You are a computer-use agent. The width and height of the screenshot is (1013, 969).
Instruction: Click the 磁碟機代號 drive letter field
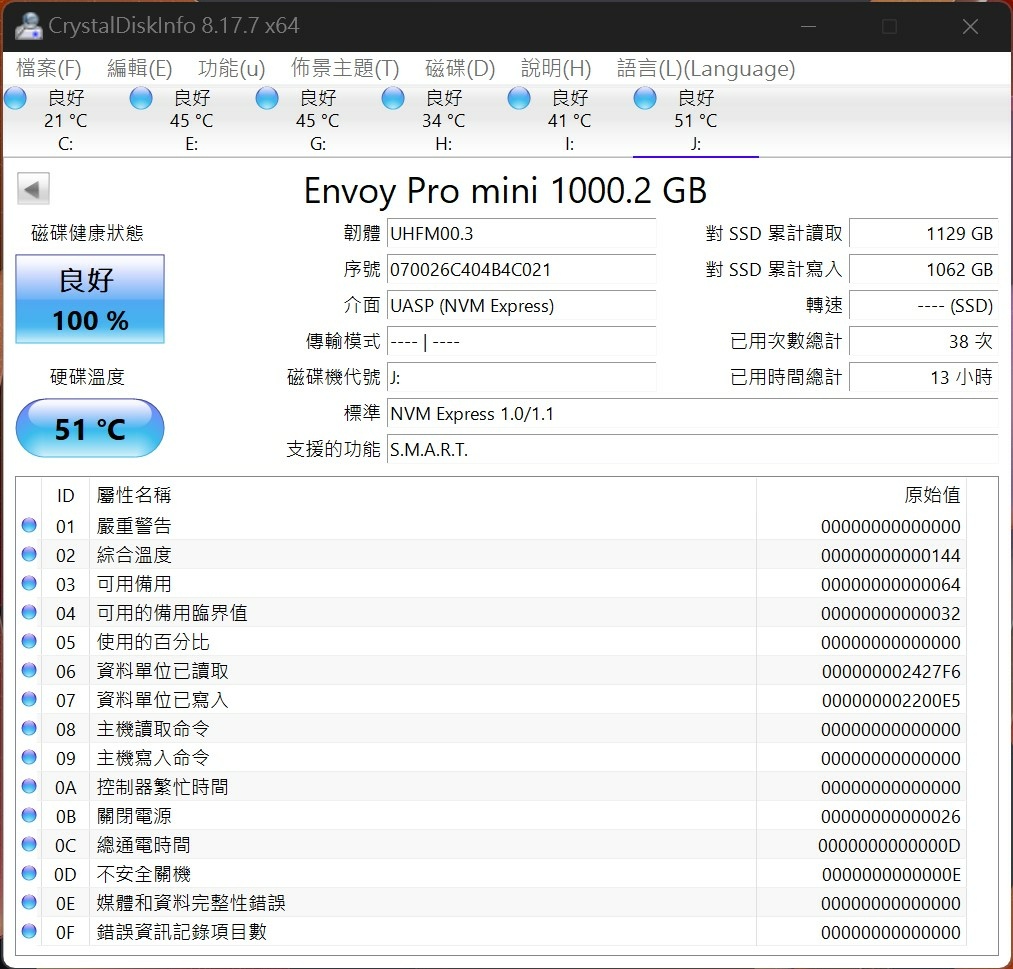pyautogui.click(x=521, y=377)
